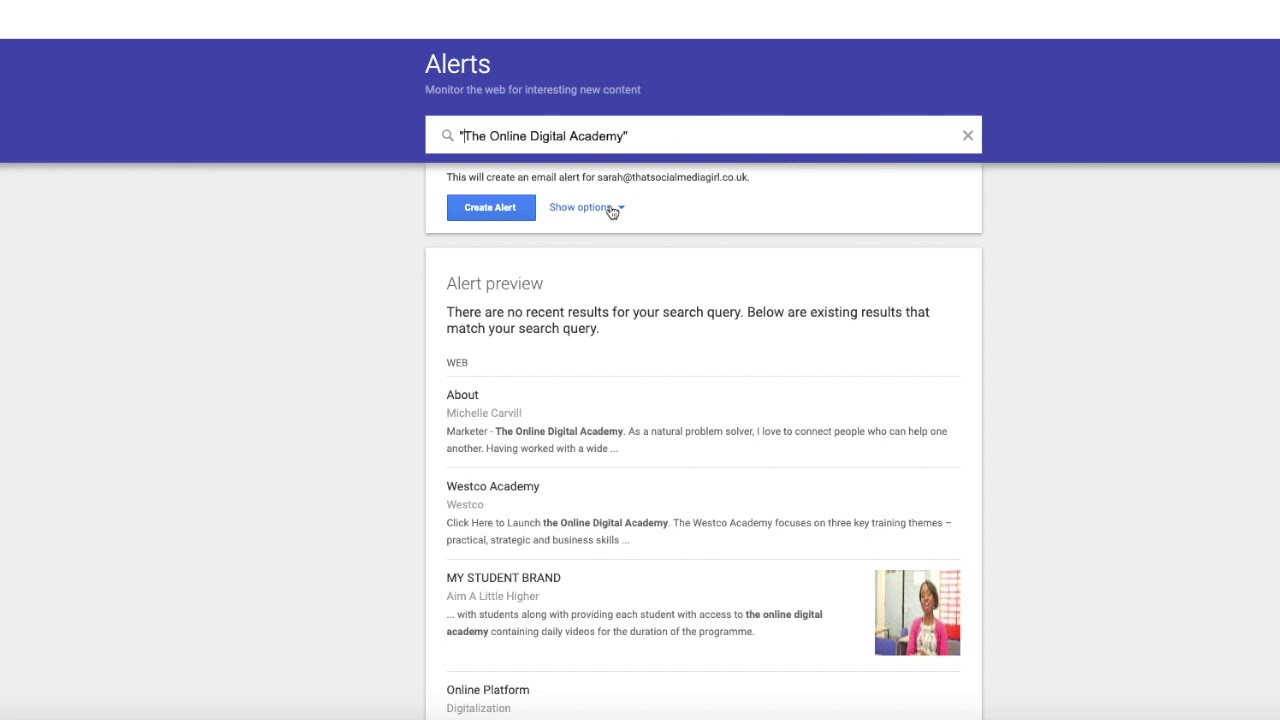Click the 'There are no recent results' message
This screenshot has height=720, width=1280.
(688, 320)
